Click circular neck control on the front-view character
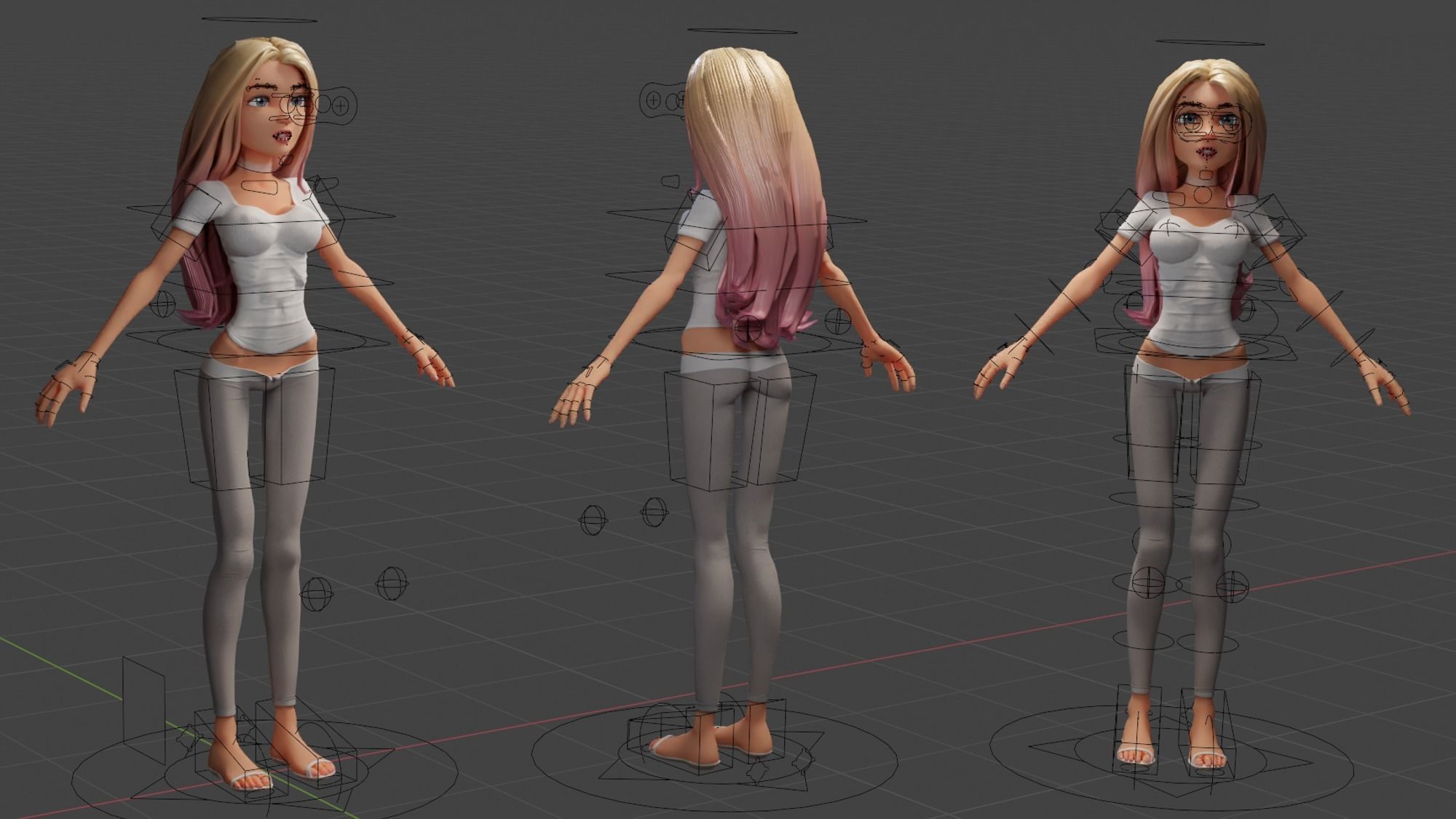The height and width of the screenshot is (819, 1456). [x=1203, y=194]
